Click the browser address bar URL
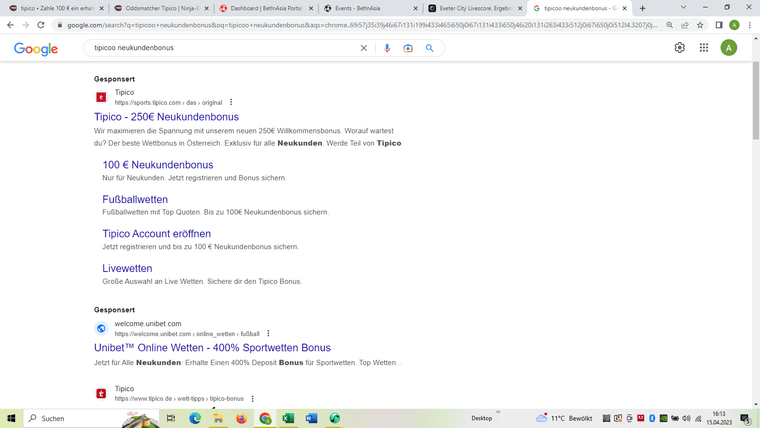The width and height of the screenshot is (760, 428). [x=361, y=25]
